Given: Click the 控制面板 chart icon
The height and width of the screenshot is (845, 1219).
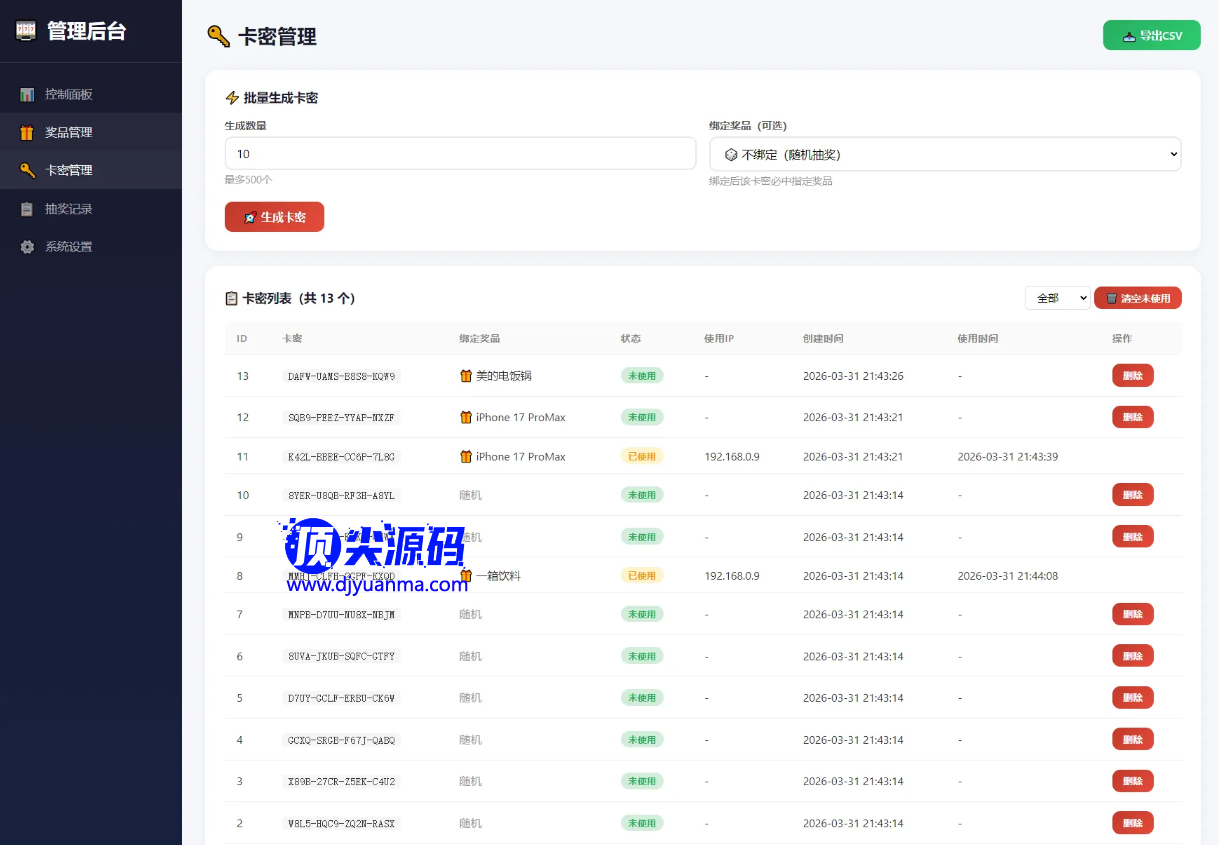Looking at the screenshot, I should pyautogui.click(x=27, y=95).
